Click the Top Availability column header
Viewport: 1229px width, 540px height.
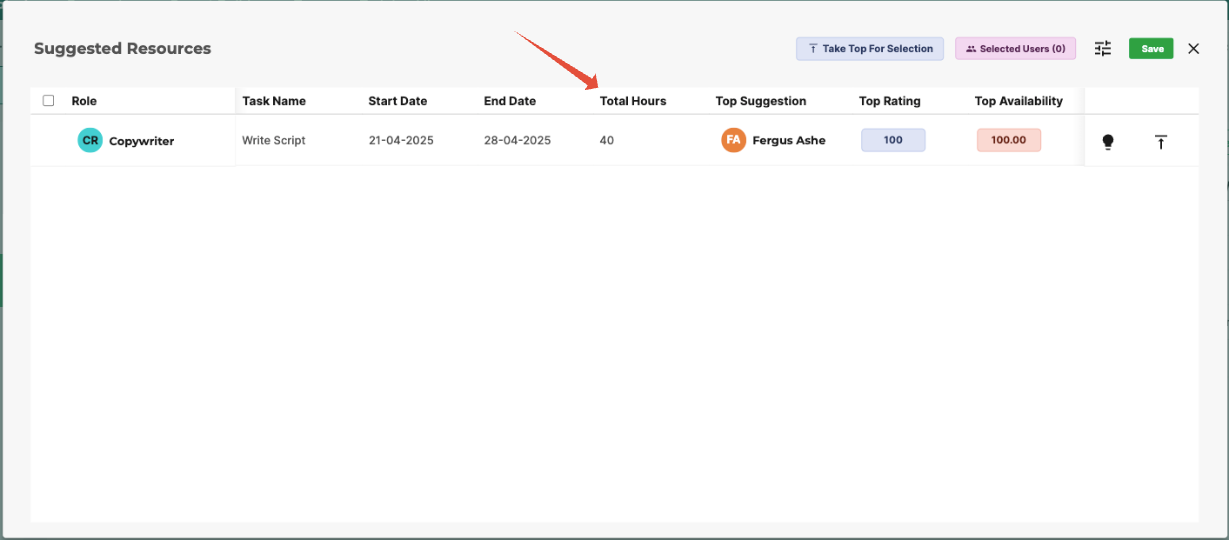click(1019, 101)
